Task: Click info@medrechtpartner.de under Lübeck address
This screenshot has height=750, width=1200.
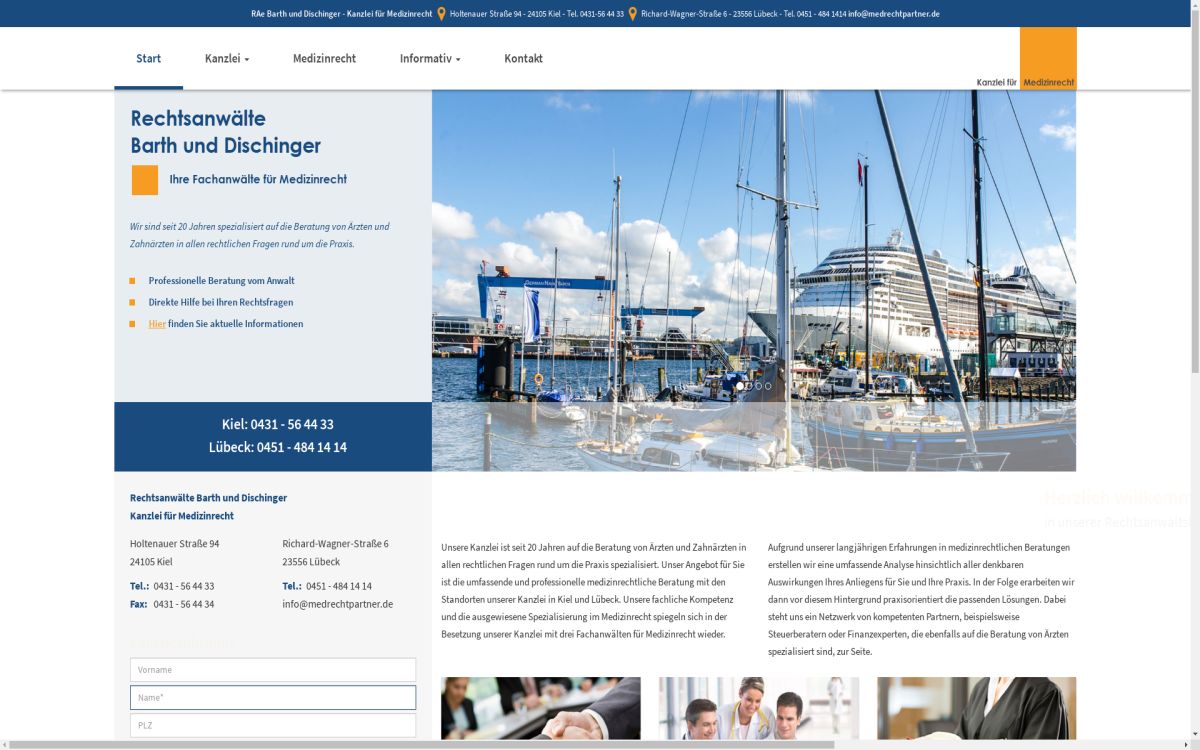Action: point(337,604)
